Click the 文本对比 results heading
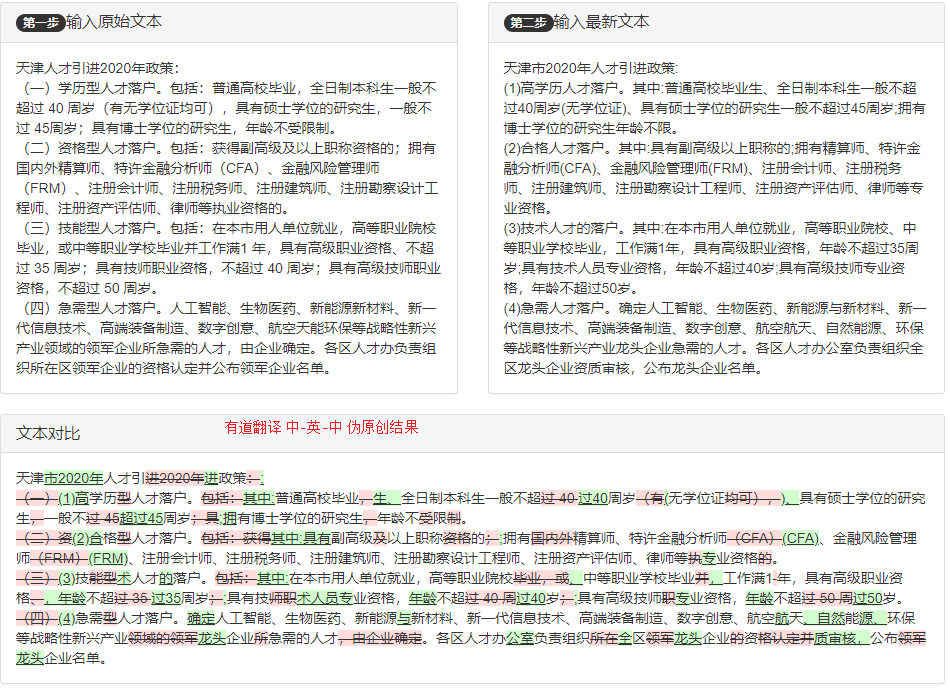This screenshot has width=949, height=689. pos(48,434)
